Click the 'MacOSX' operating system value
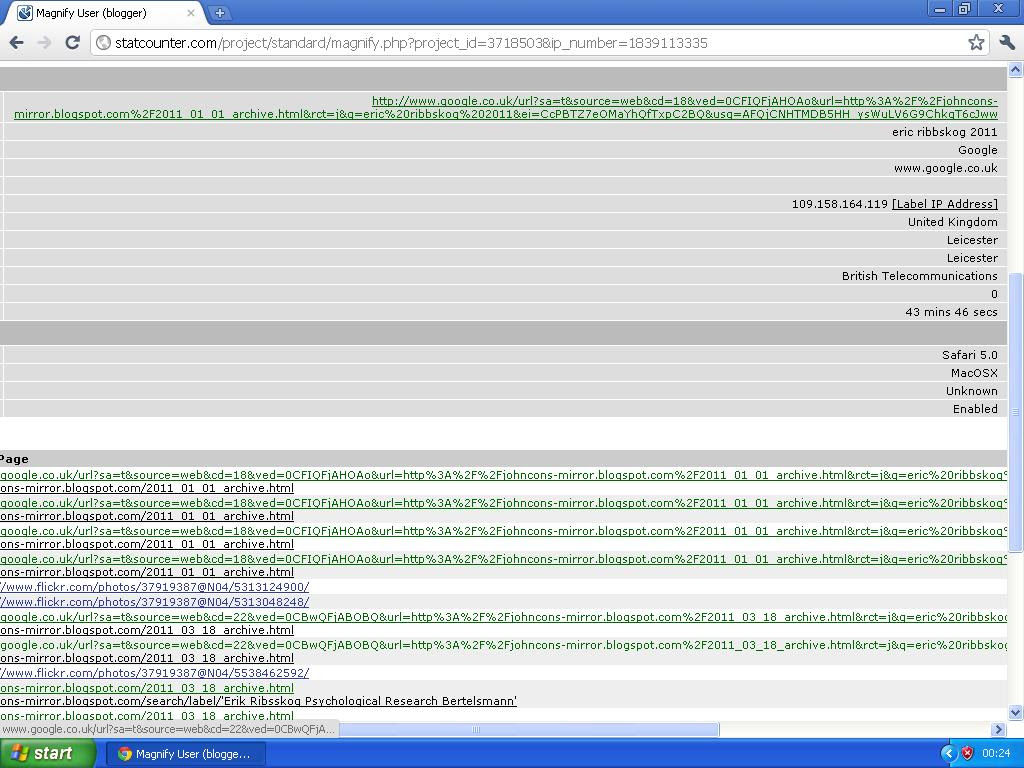Image resolution: width=1024 pixels, height=768 pixels. [974, 373]
